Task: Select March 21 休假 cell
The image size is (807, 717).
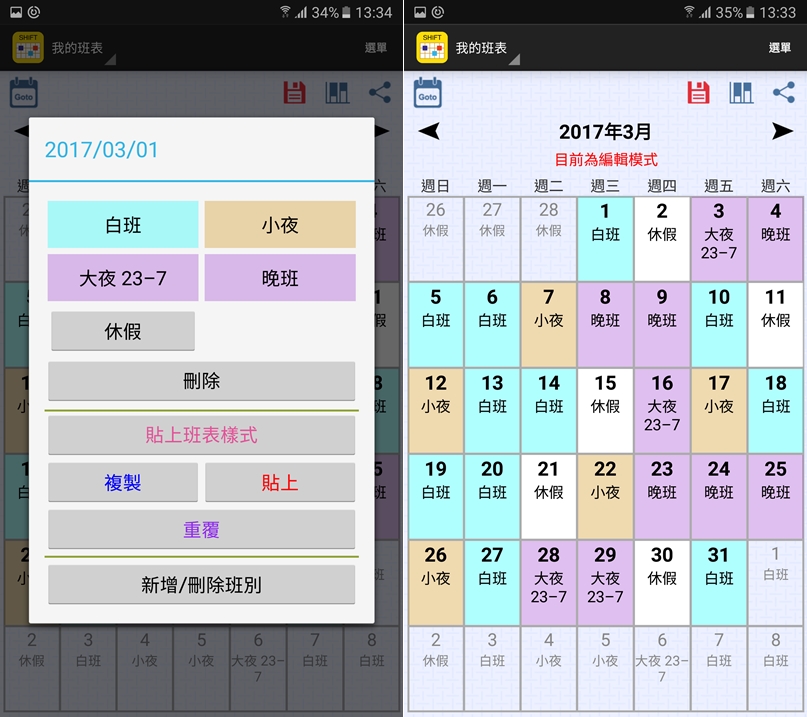Action: 549,497
